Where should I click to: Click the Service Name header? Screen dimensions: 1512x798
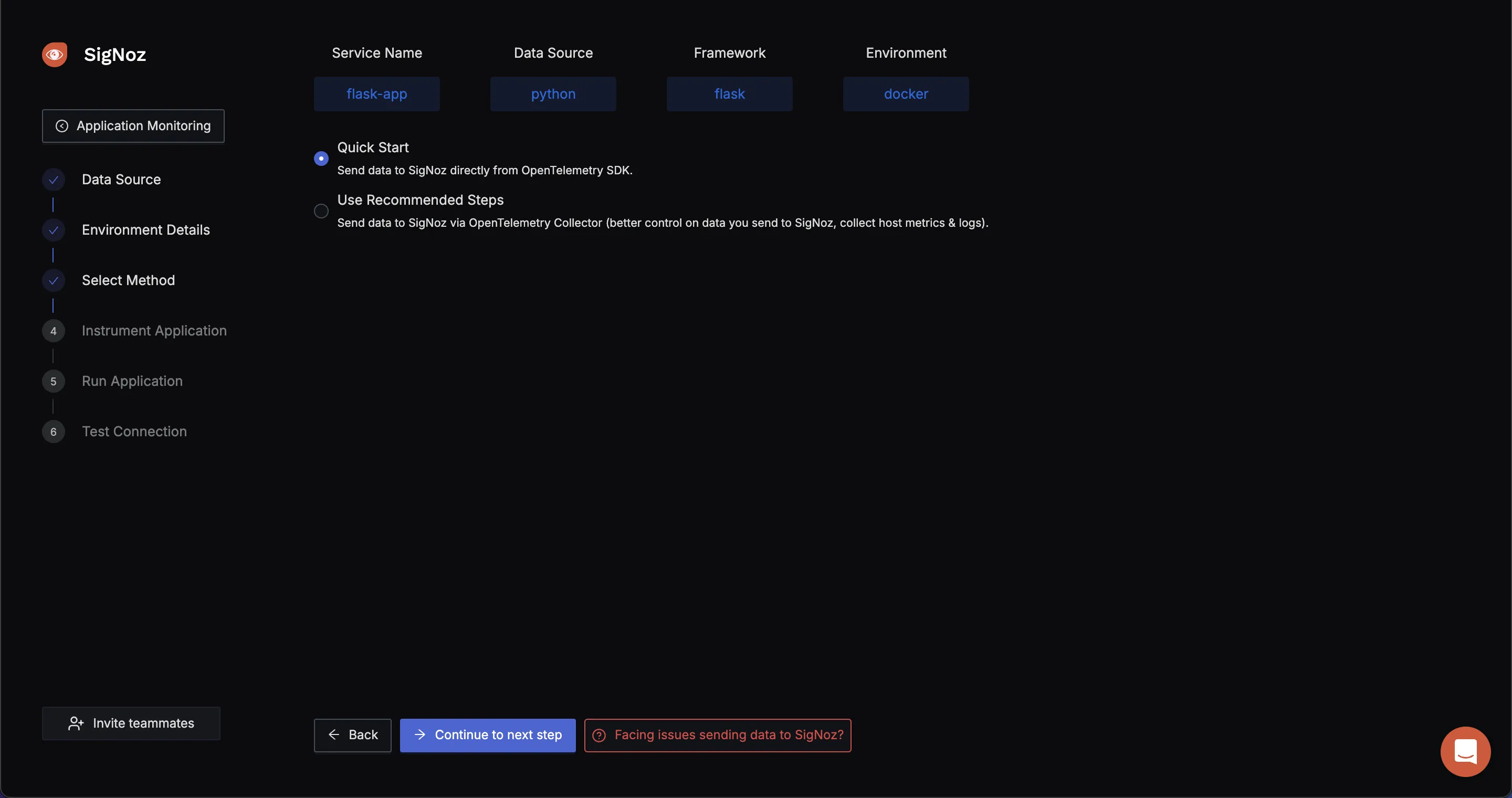[x=377, y=53]
